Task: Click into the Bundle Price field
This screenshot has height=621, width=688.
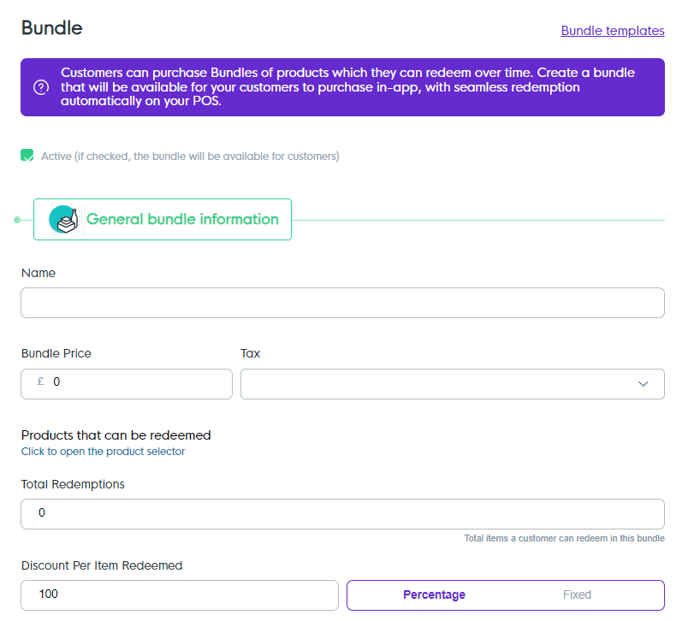Action: point(135,383)
